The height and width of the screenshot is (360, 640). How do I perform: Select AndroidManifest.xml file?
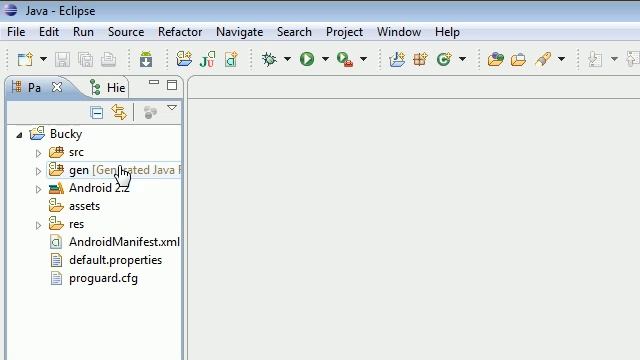pyautogui.click(x=114, y=242)
